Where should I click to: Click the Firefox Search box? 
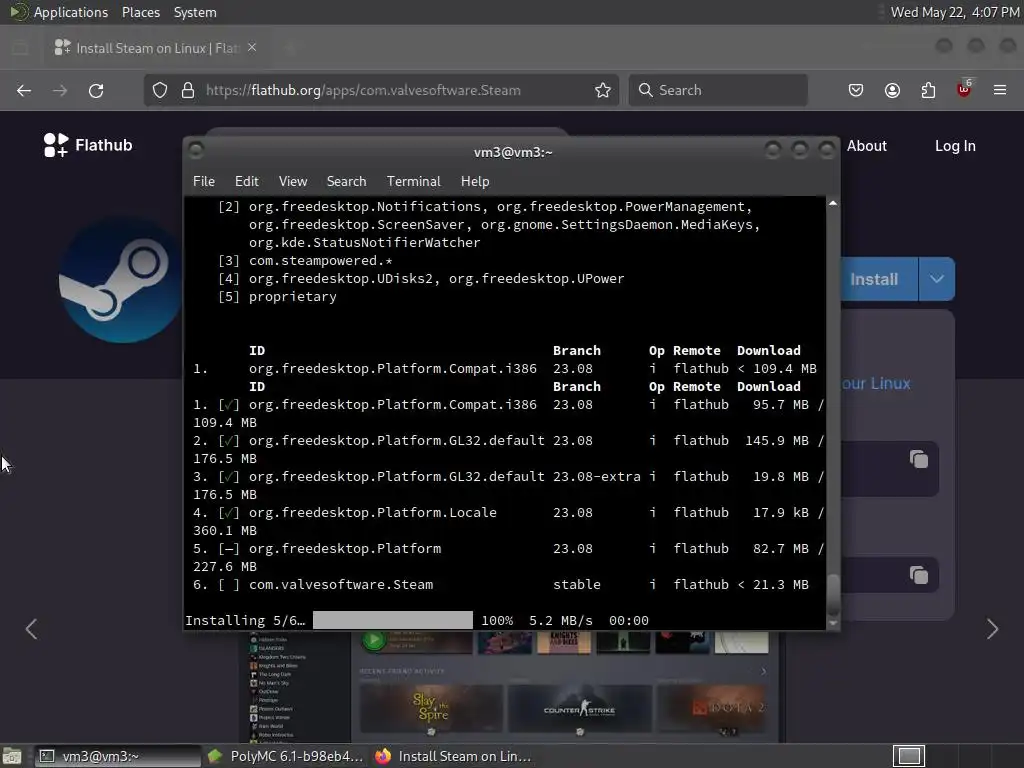718,90
